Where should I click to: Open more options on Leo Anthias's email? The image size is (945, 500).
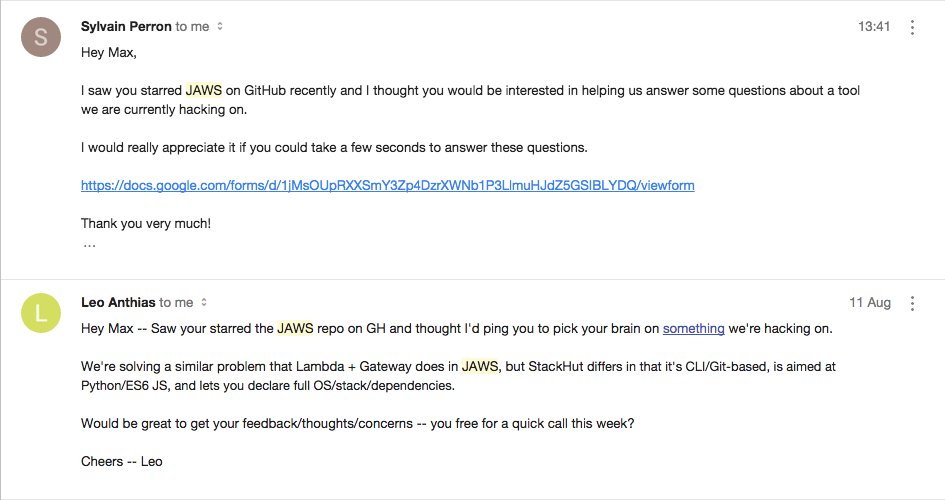pos(912,302)
